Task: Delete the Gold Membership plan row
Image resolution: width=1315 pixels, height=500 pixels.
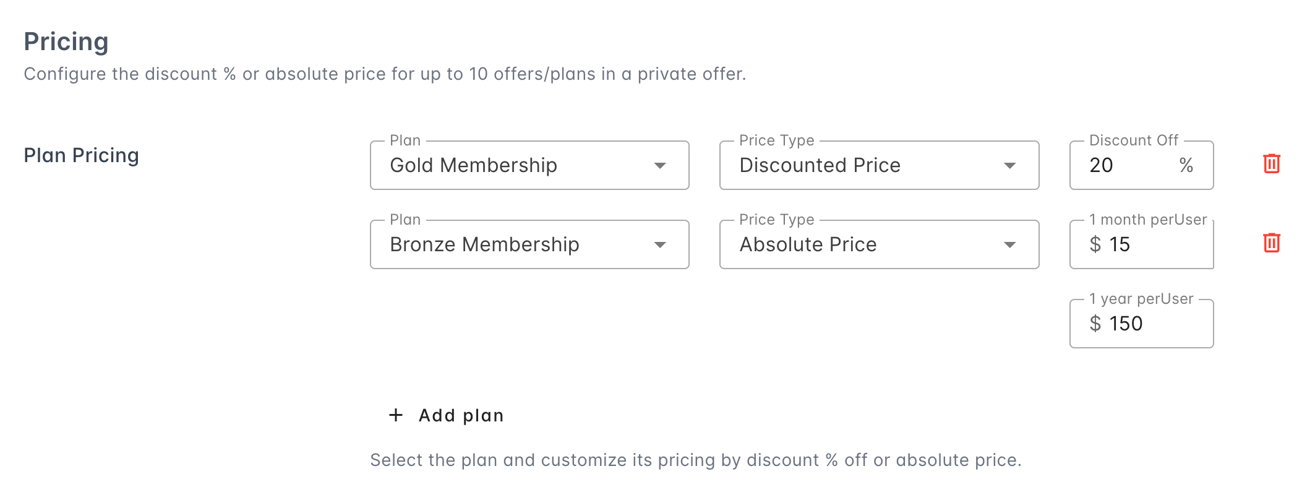Action: pos(1271,164)
